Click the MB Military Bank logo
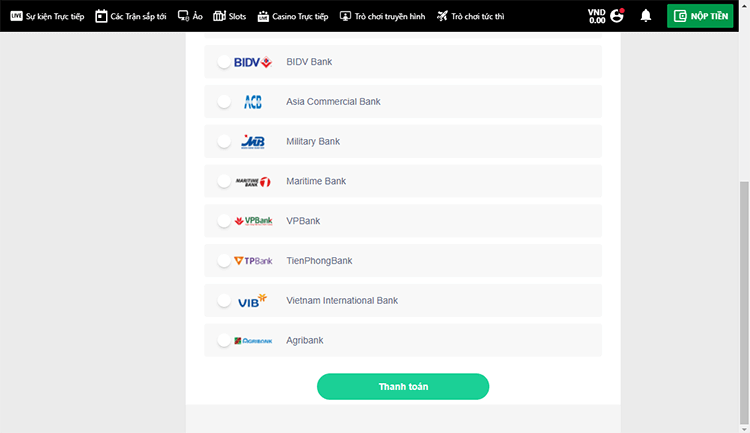This screenshot has width=750, height=433. [253, 142]
